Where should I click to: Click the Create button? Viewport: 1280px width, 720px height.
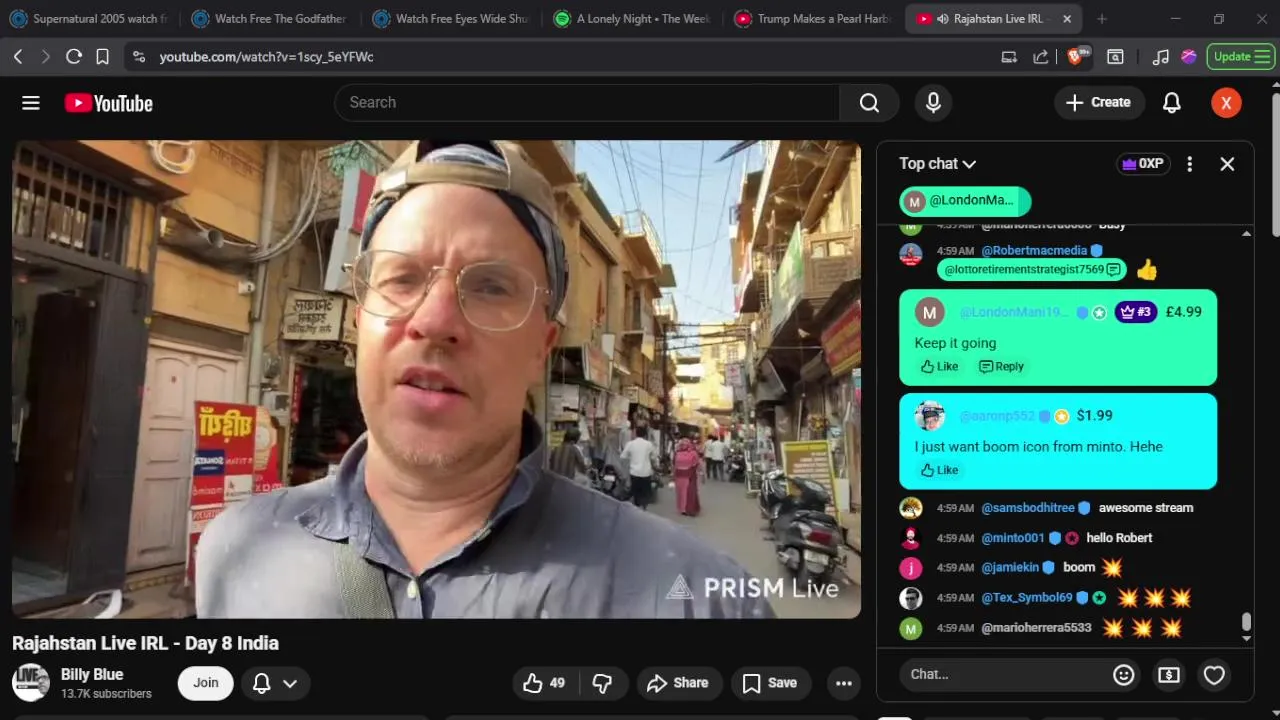[x=1099, y=103]
